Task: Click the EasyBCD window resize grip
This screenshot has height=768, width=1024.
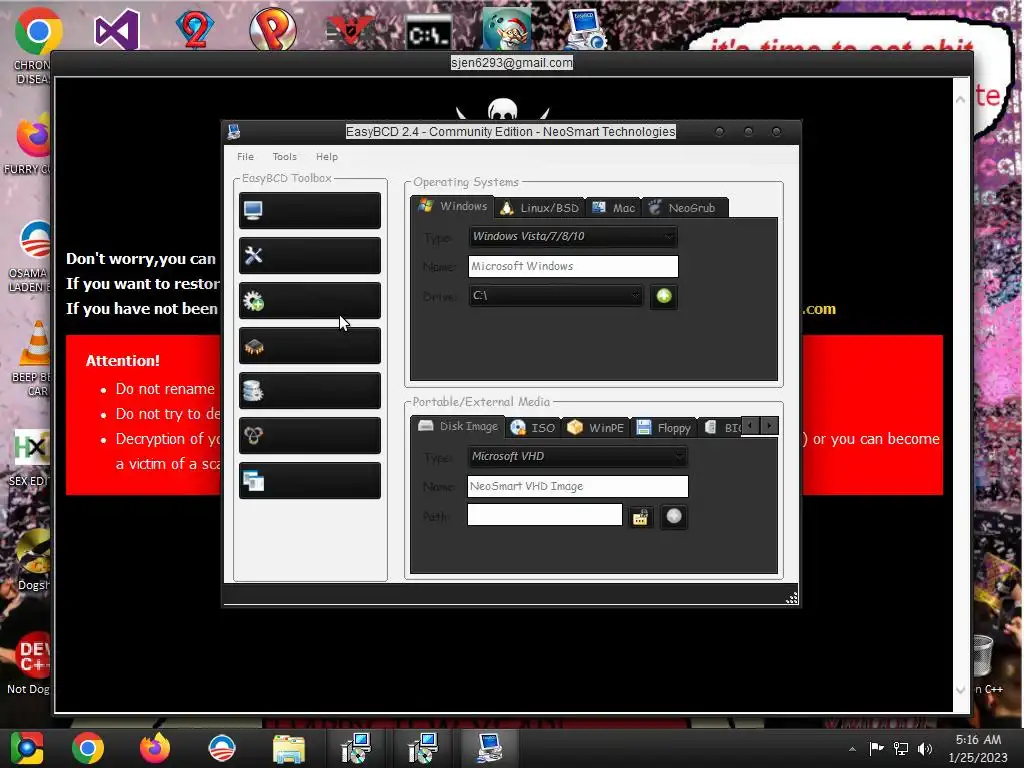Action: pos(791,598)
